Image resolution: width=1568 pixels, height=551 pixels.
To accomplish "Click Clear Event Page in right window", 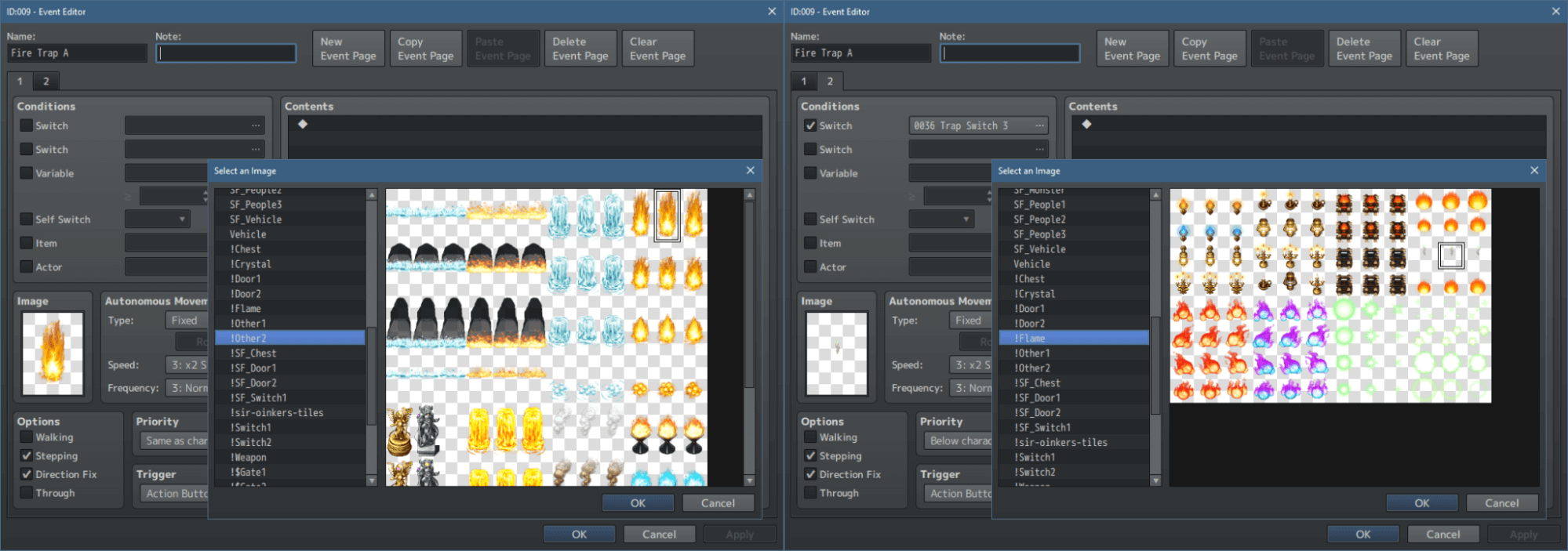I will 1441,49.
